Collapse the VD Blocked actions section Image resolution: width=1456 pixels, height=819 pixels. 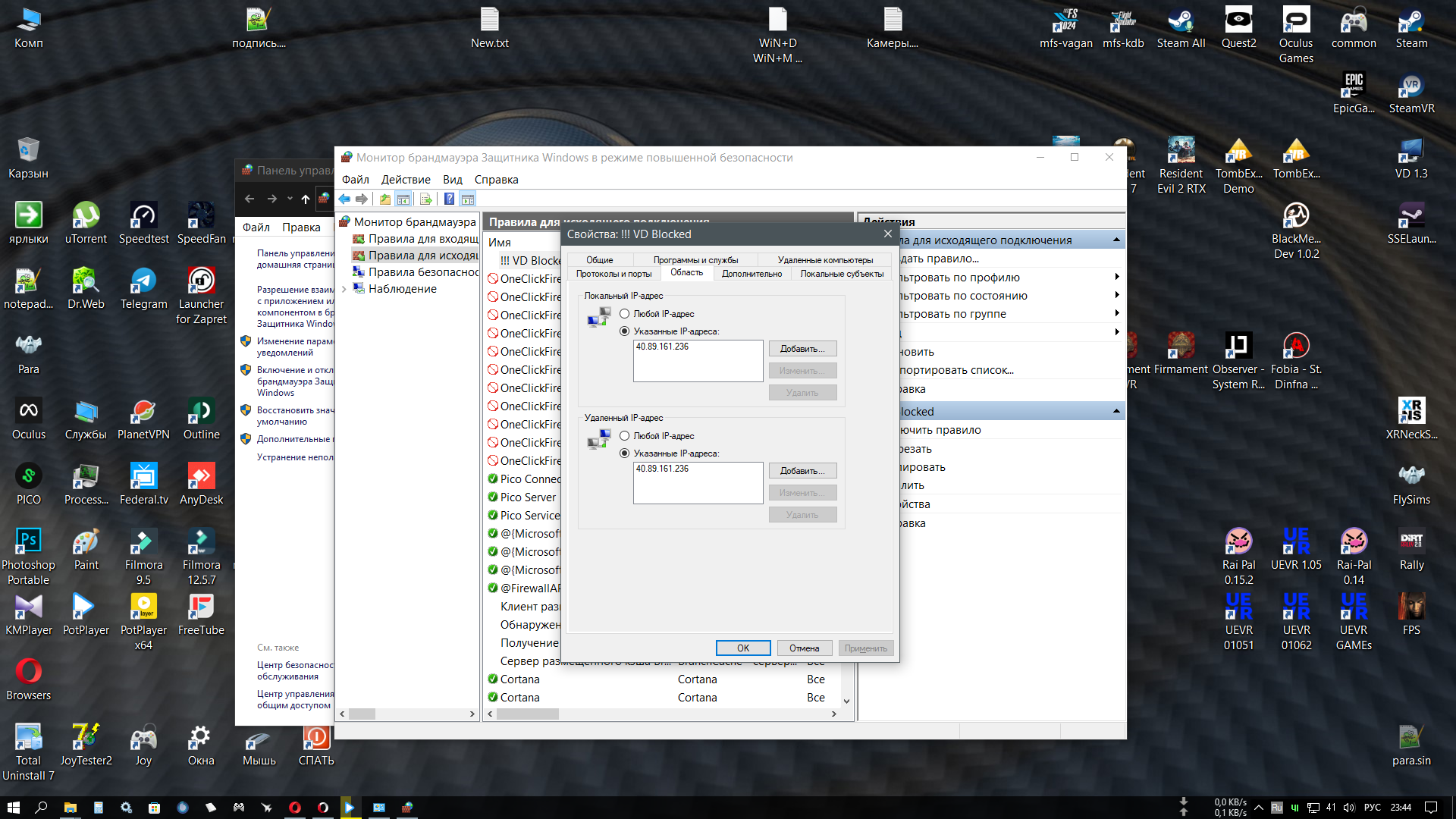[x=1116, y=411]
